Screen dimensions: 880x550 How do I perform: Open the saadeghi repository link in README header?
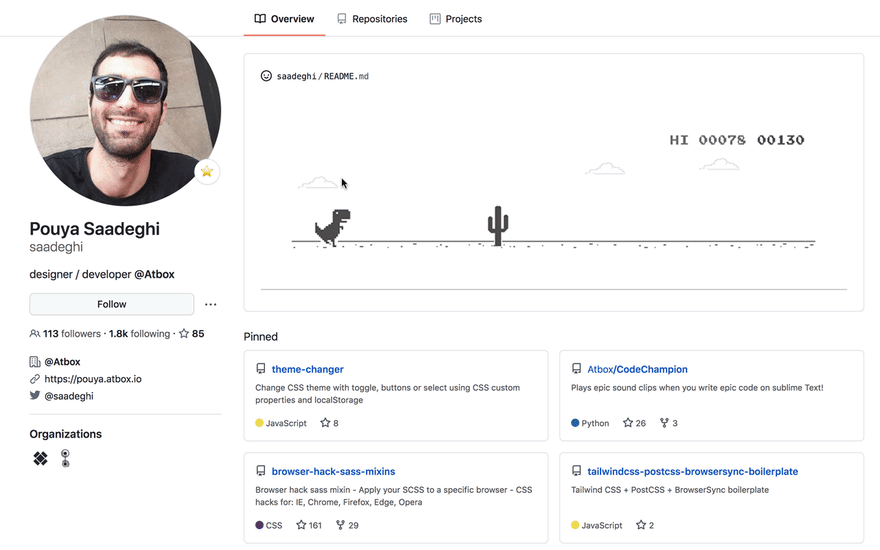point(296,76)
